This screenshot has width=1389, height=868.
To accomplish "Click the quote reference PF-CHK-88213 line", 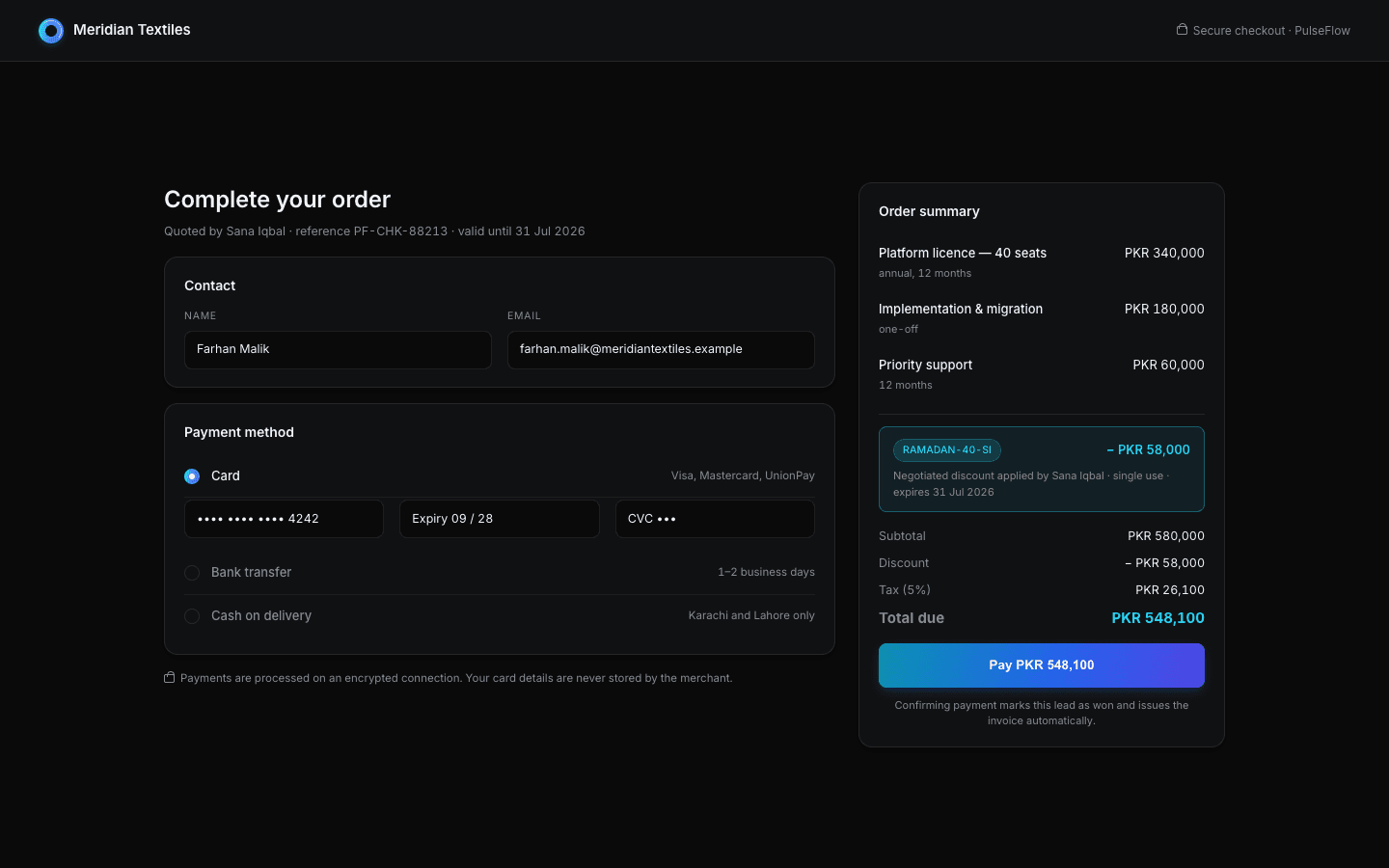I will (374, 231).
